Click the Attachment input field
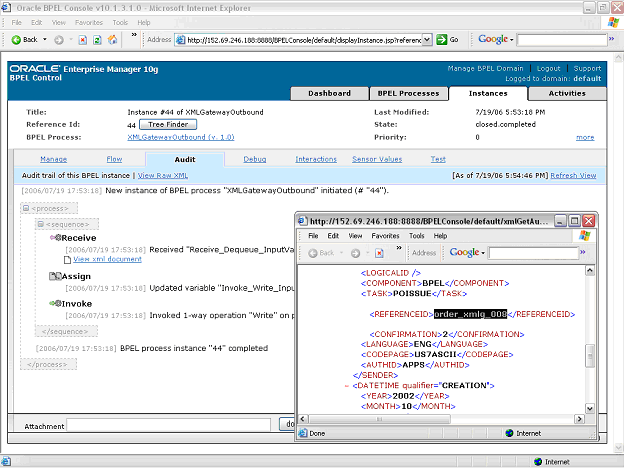This screenshot has width=624, height=468. pos(168,425)
